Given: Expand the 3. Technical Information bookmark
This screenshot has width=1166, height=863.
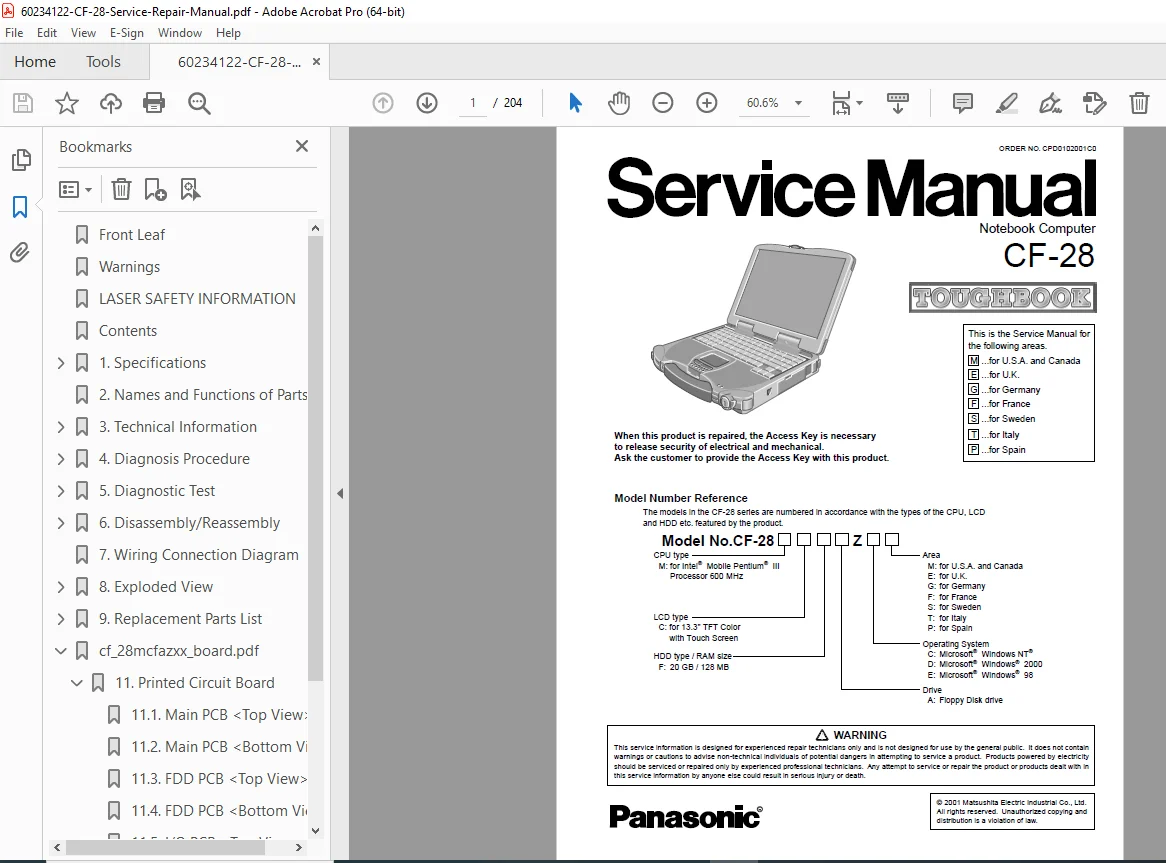Looking at the screenshot, I should [x=61, y=427].
